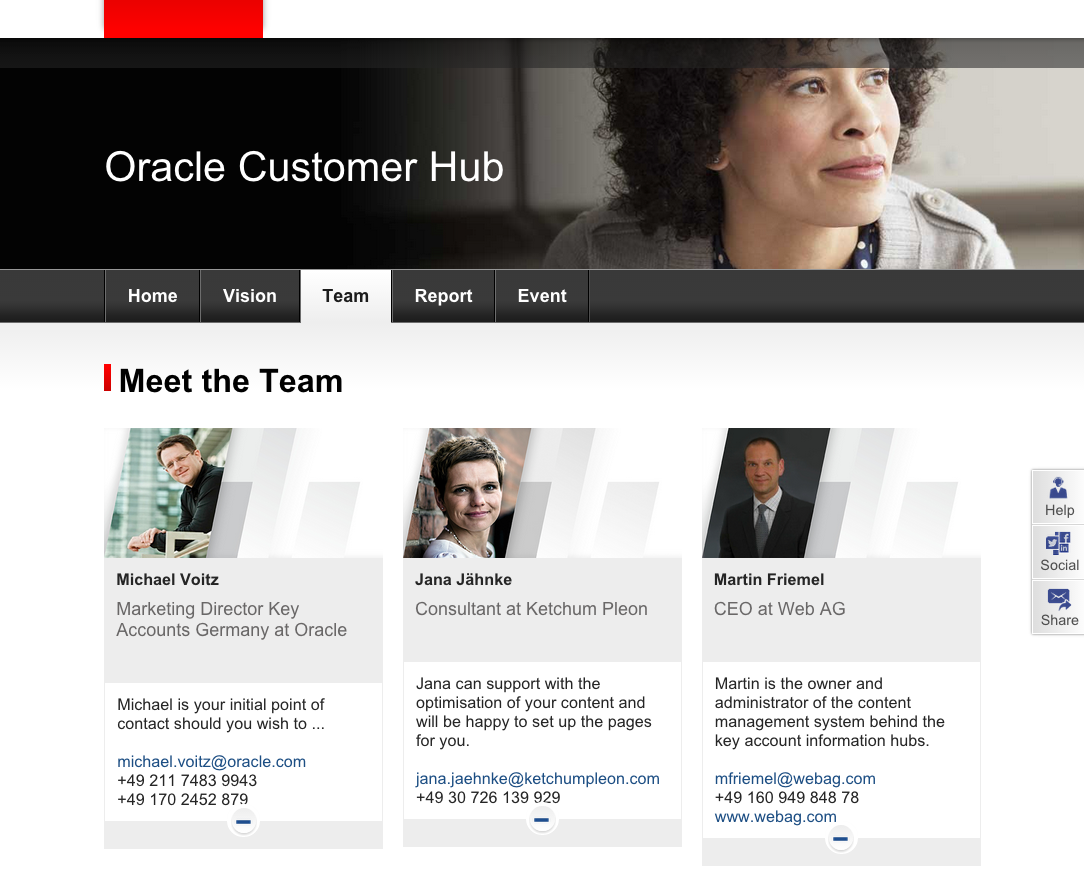The width and height of the screenshot is (1084, 886).
Task: Select the name Martin Friemel
Action: tap(769, 580)
